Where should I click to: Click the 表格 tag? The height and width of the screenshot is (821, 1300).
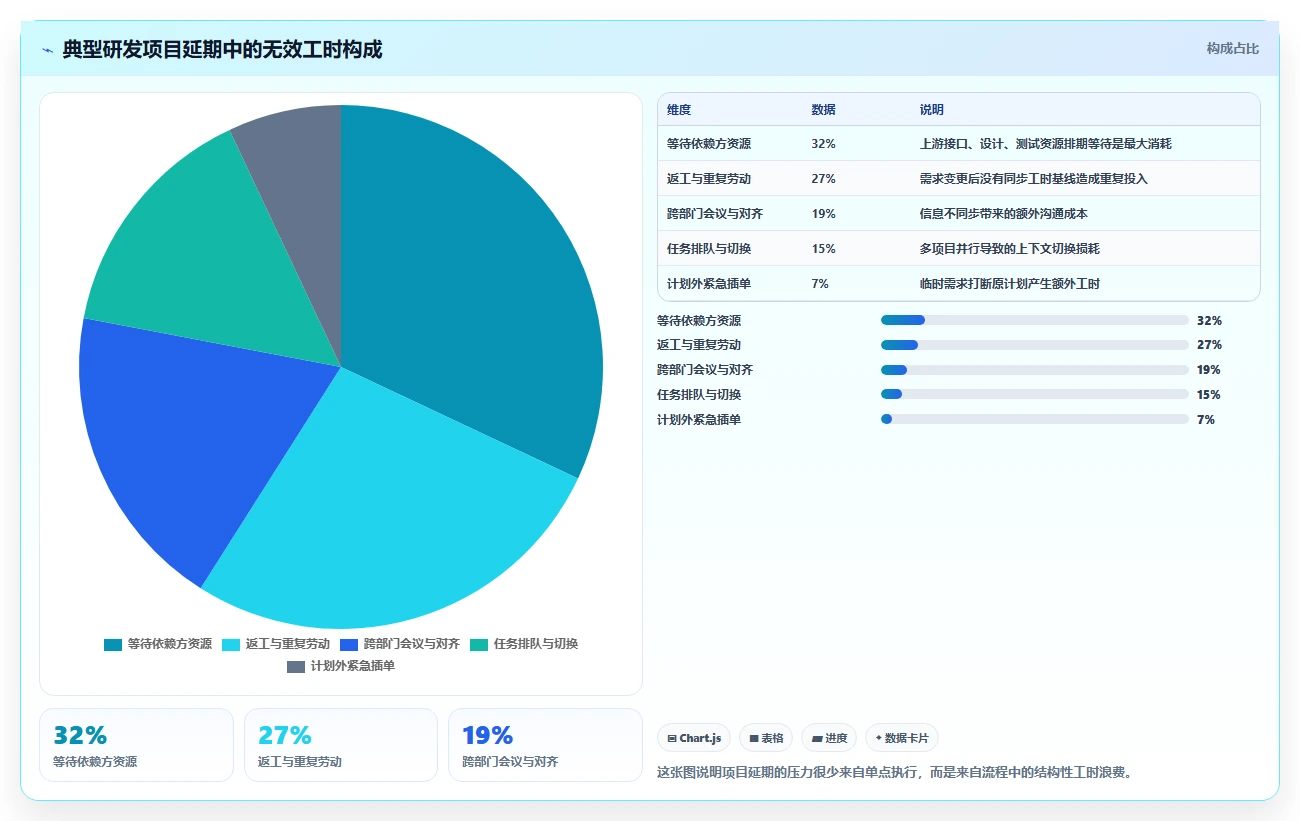(x=766, y=738)
